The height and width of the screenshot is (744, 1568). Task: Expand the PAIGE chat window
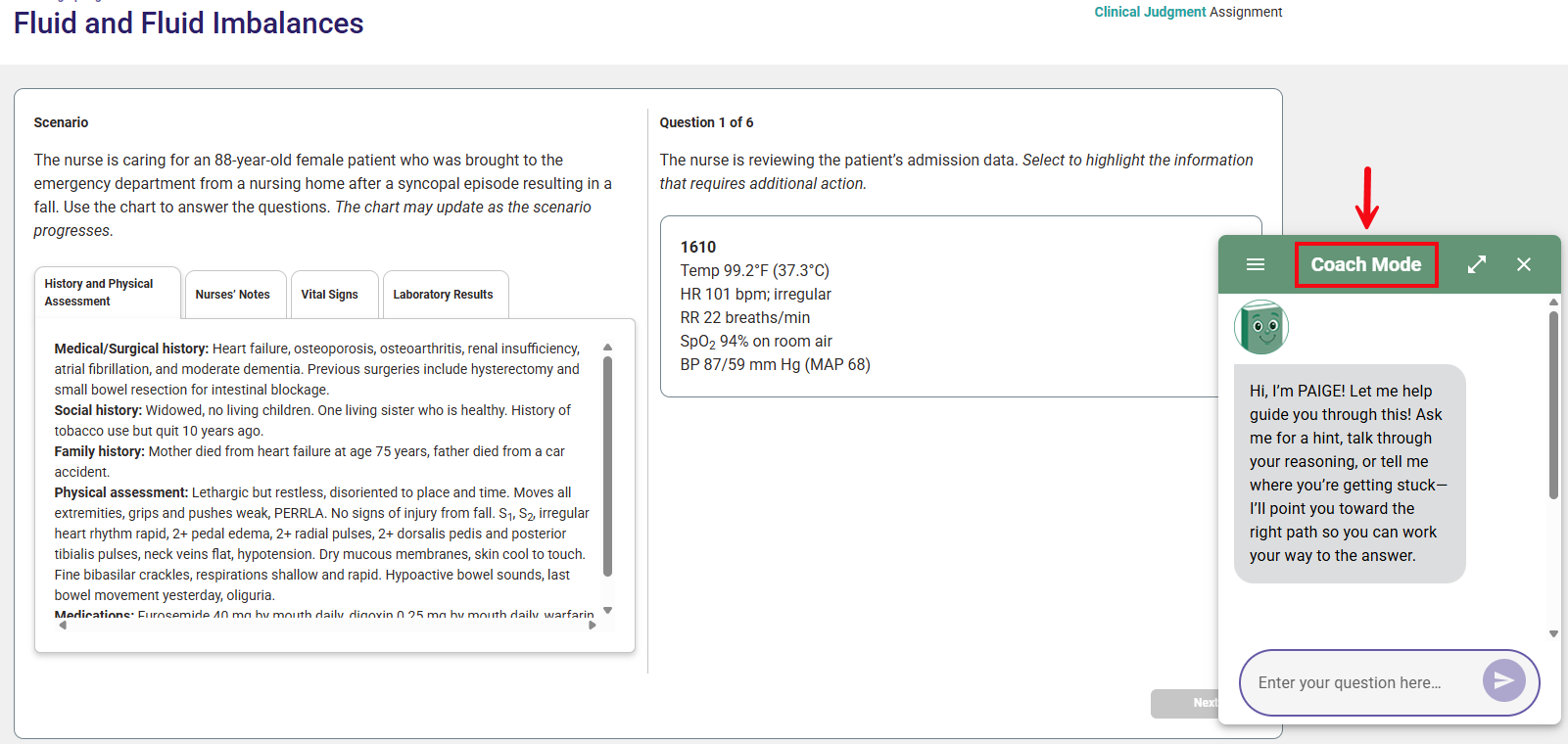[x=1477, y=264]
